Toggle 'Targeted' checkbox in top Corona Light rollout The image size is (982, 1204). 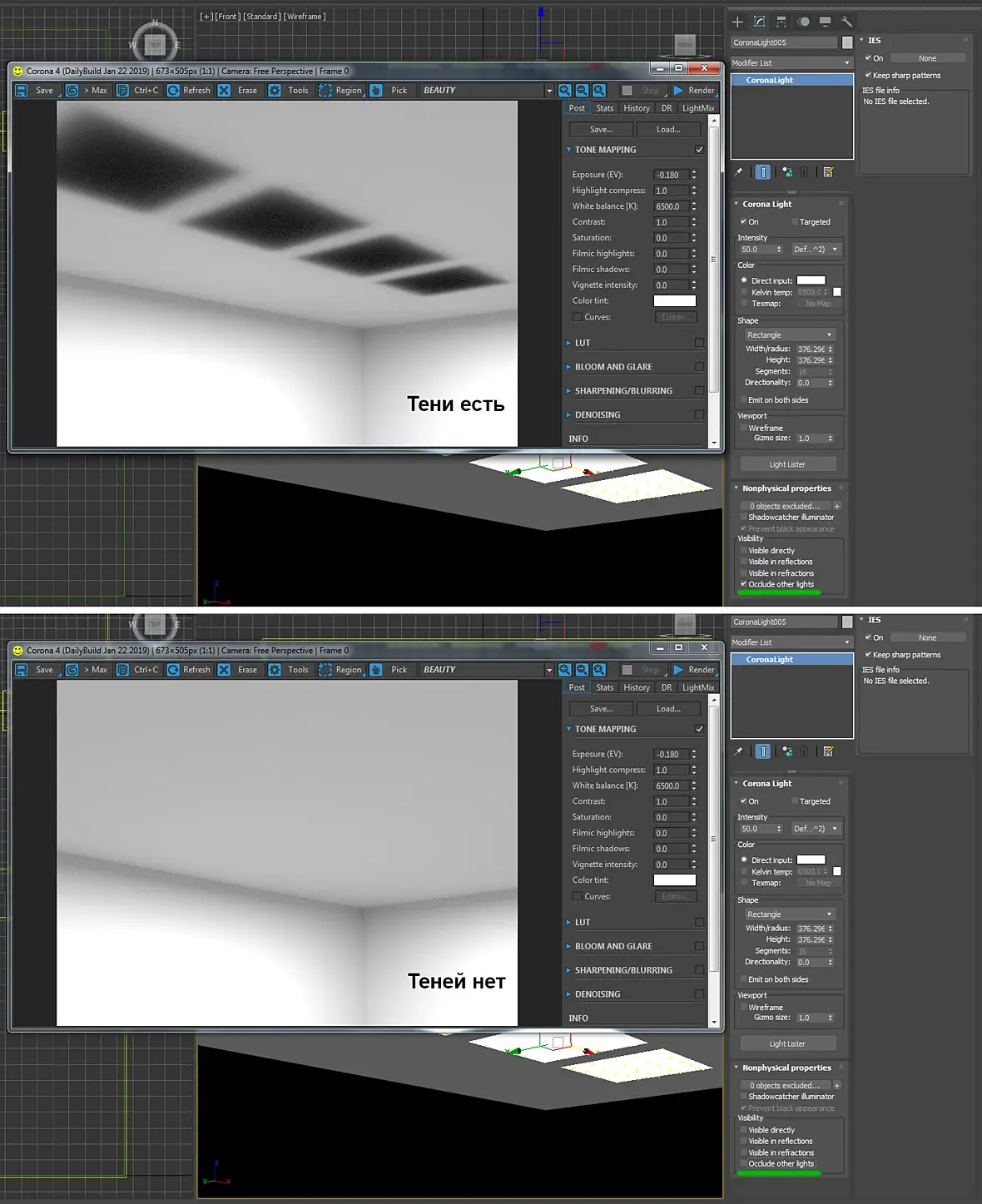pos(795,222)
